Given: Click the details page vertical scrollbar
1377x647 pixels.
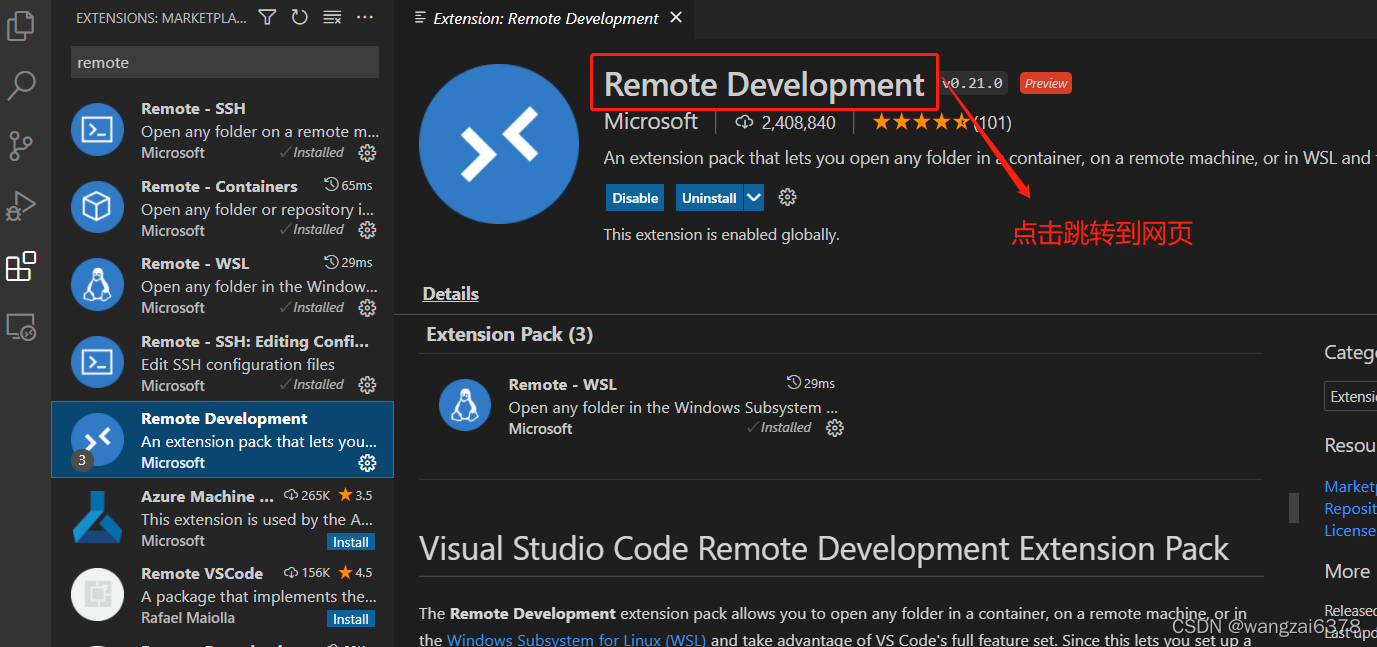Looking at the screenshot, I should (1294, 507).
